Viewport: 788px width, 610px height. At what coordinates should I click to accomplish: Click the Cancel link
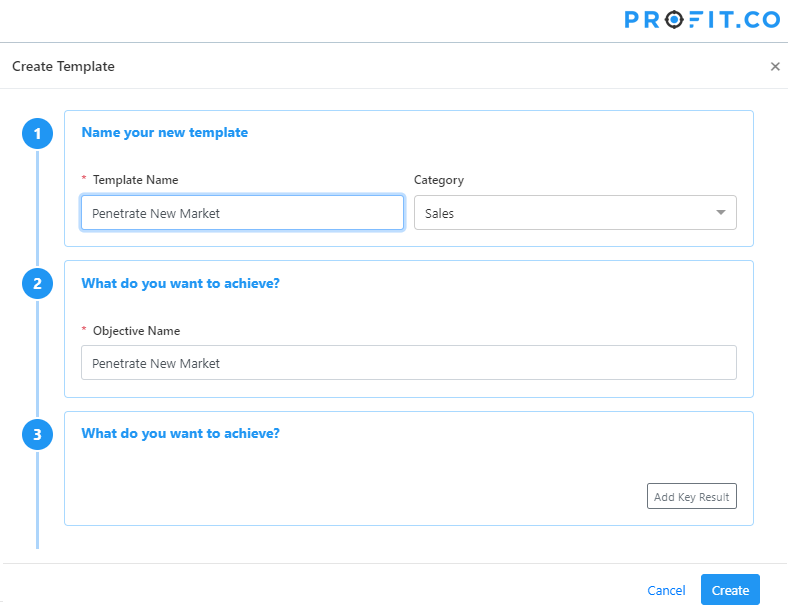666,590
